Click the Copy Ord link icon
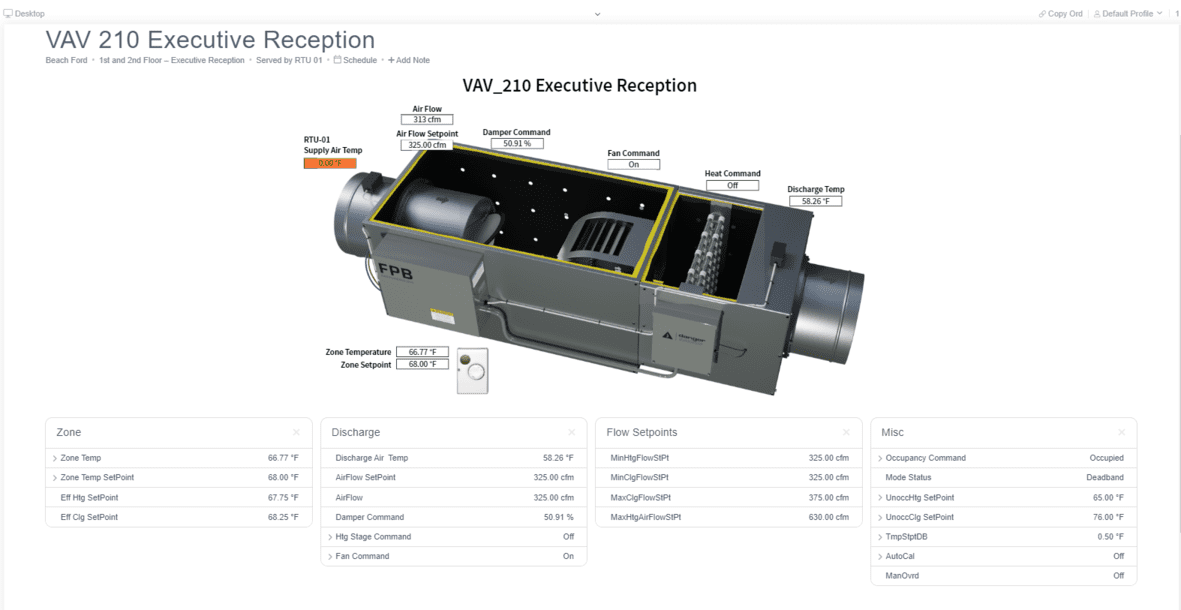 pyautogui.click(x=1043, y=14)
